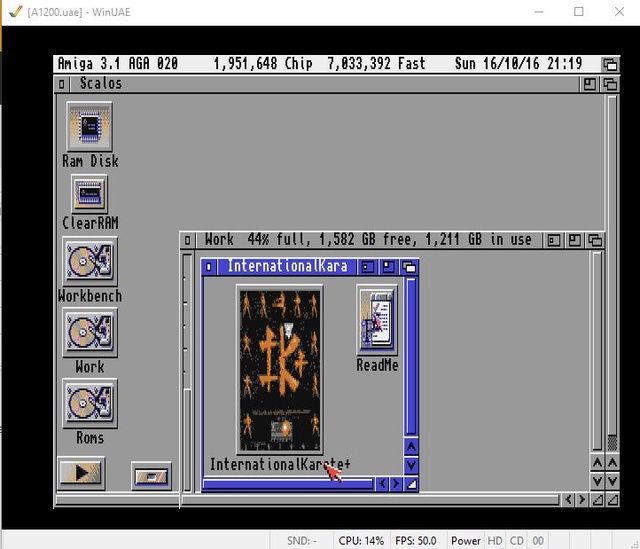Click the 'ReadMe' icon label text
Screen dimensions: 640x549
pyautogui.click(x=378, y=365)
